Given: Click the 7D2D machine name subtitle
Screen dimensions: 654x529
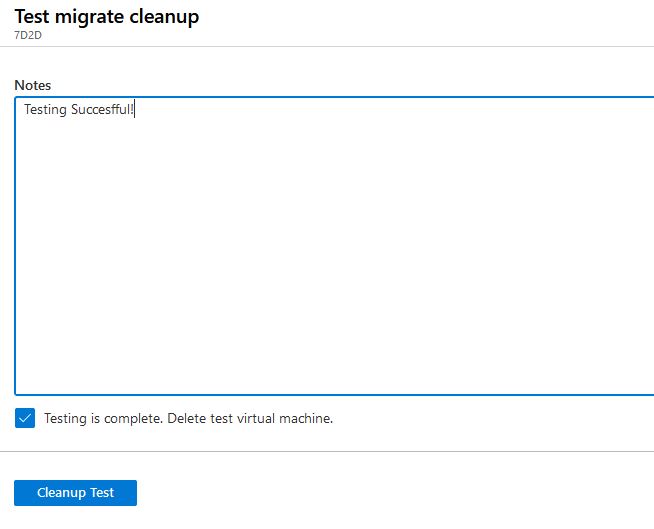Looking at the screenshot, I should (x=28, y=35).
